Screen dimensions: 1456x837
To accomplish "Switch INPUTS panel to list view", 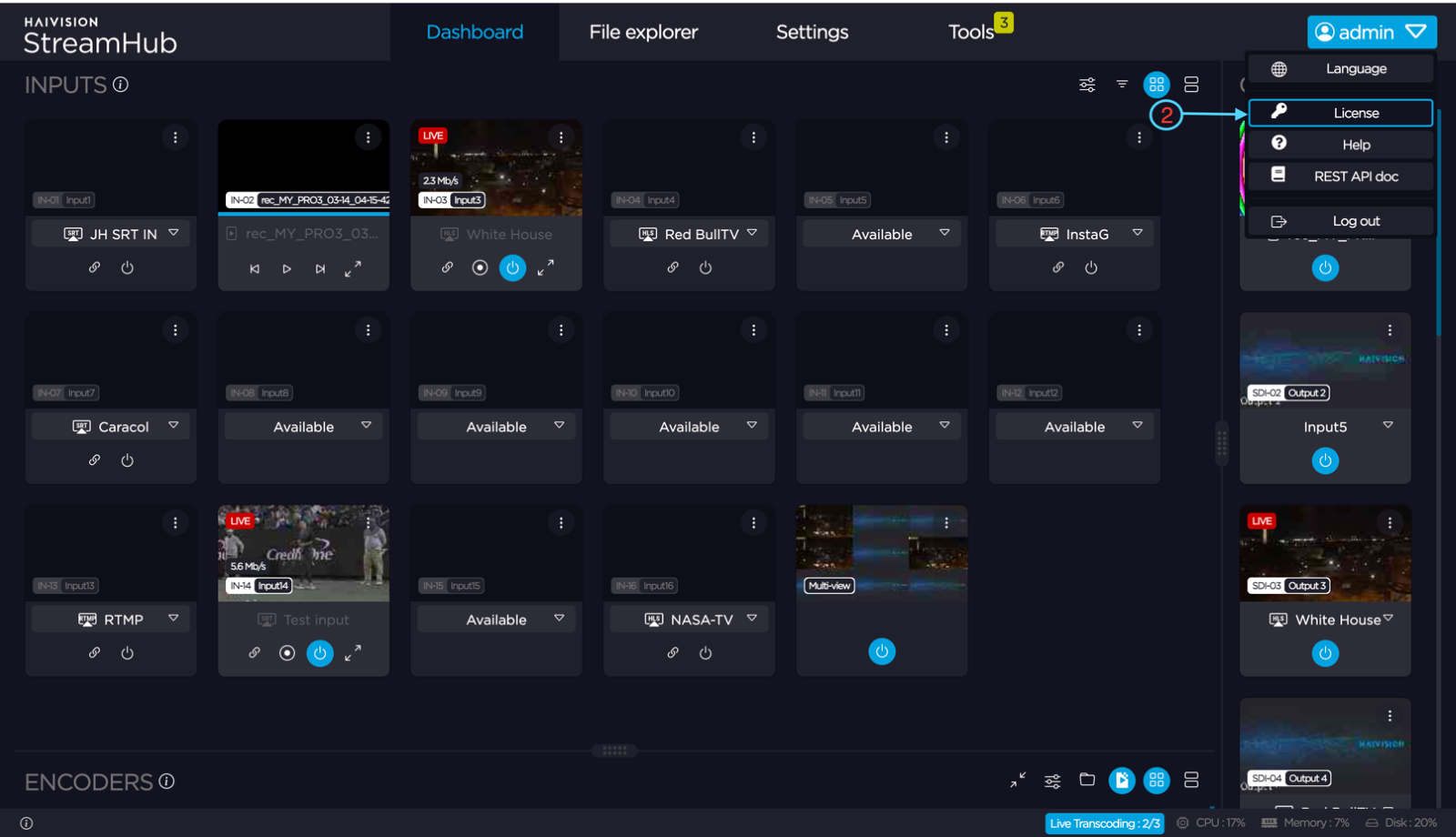I will coord(1191,85).
